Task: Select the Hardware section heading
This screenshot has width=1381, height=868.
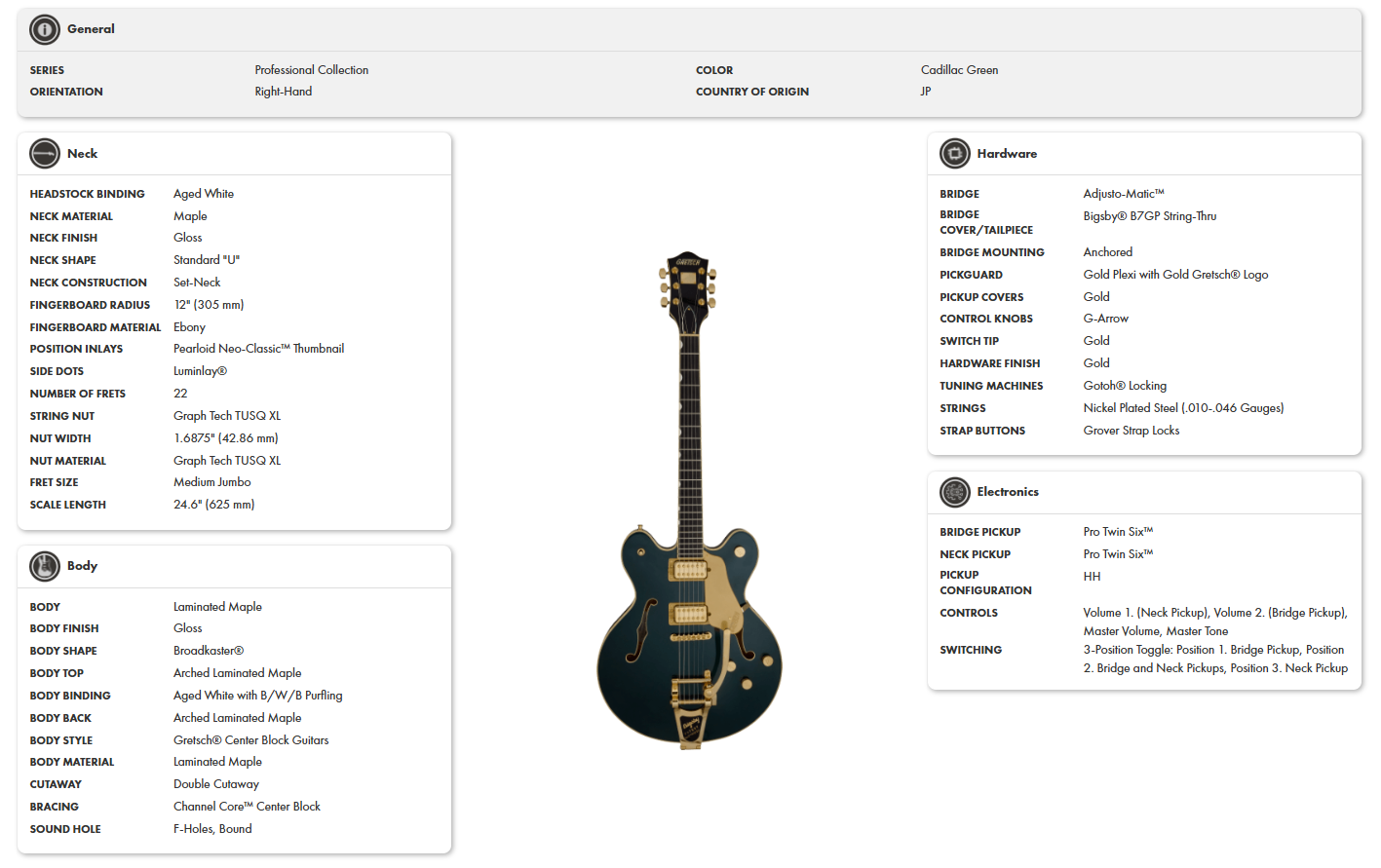Action: tap(1007, 154)
